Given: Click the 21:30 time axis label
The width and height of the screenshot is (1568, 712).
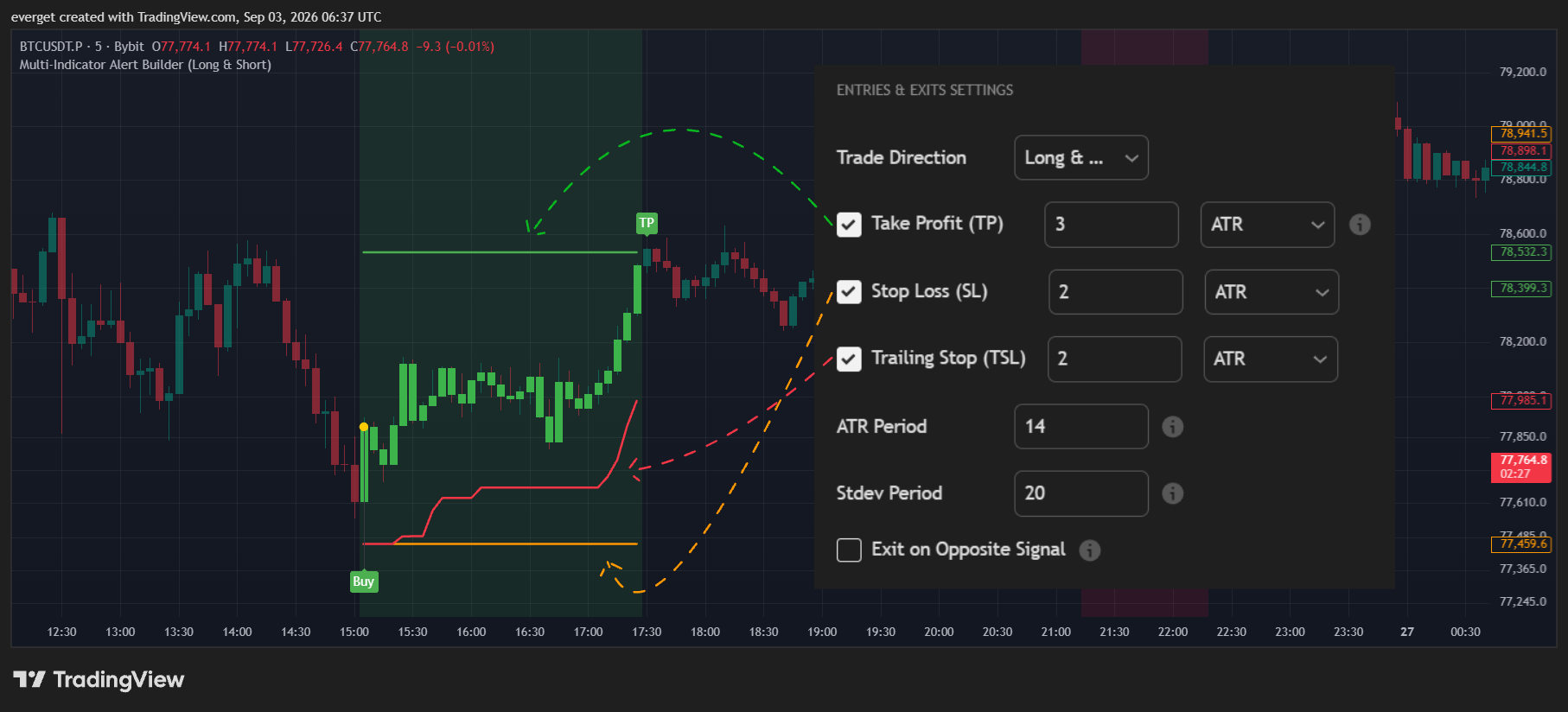Looking at the screenshot, I should [x=1114, y=633].
